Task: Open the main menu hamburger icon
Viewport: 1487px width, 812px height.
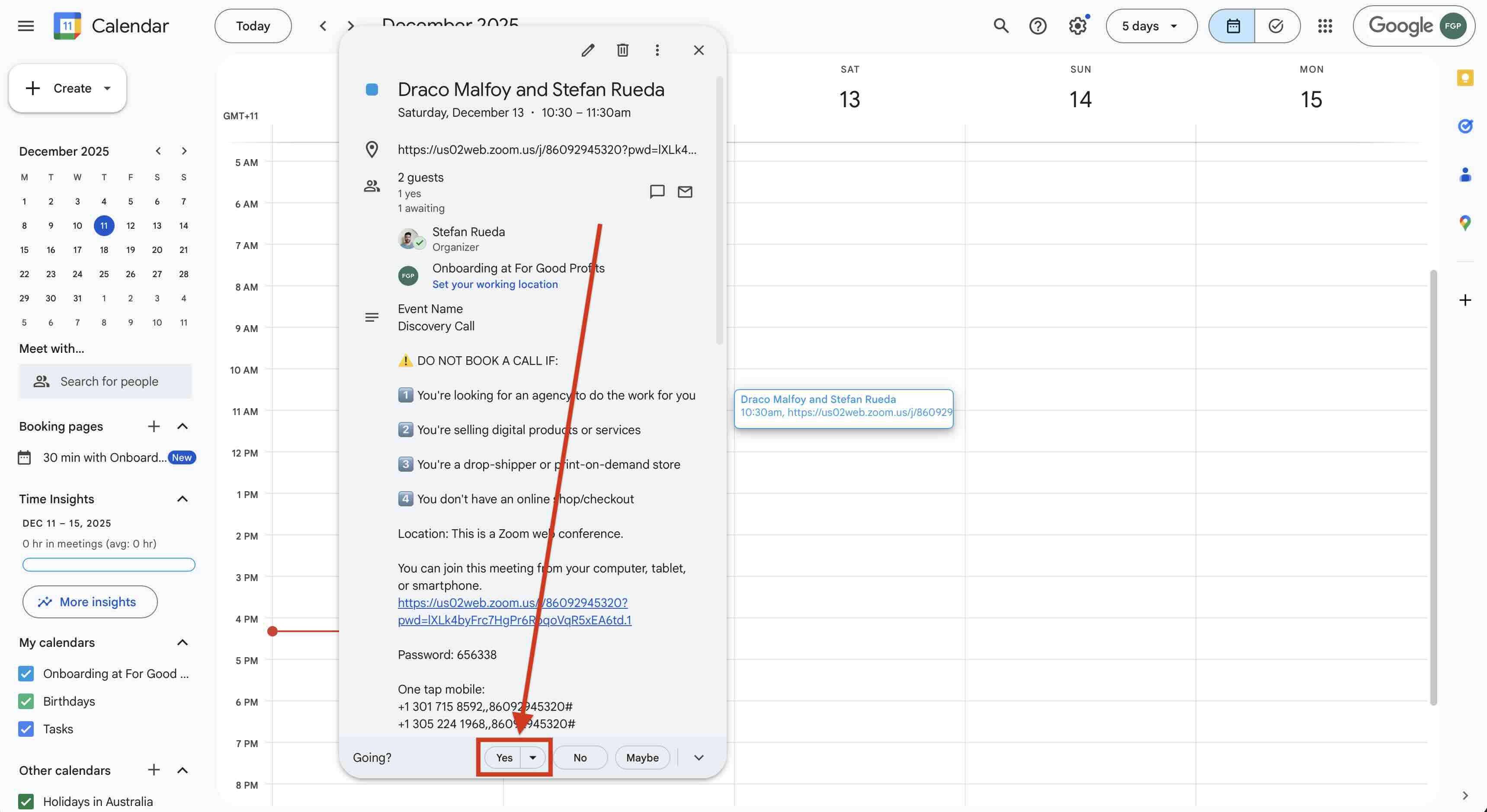Action: pos(26,26)
